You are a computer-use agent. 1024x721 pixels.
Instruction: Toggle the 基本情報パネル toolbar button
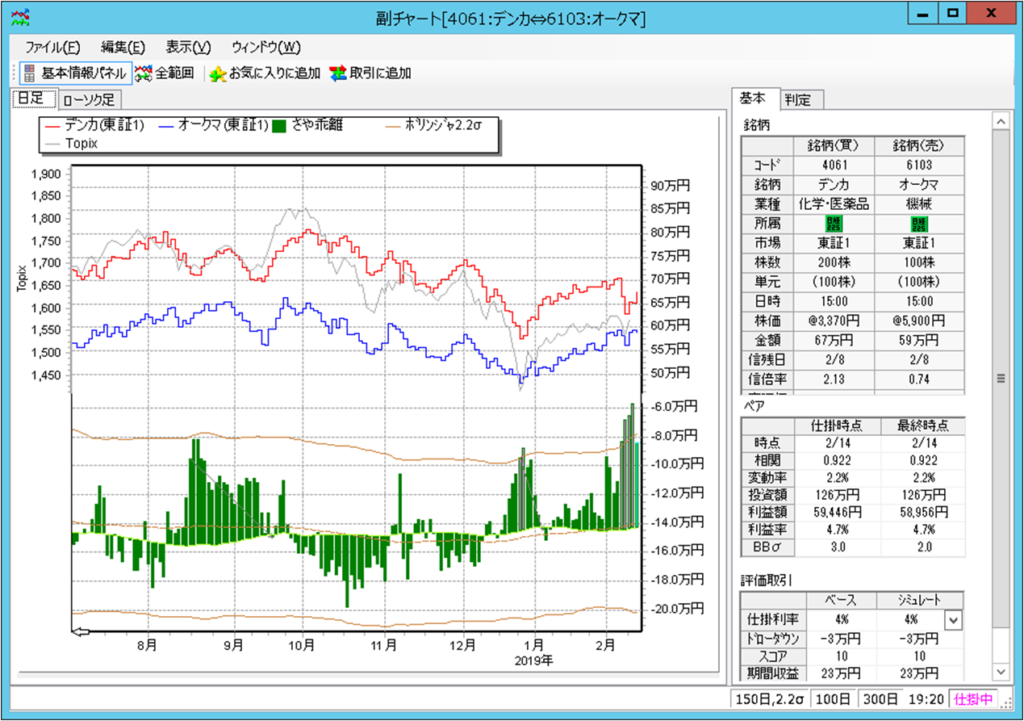pos(74,73)
